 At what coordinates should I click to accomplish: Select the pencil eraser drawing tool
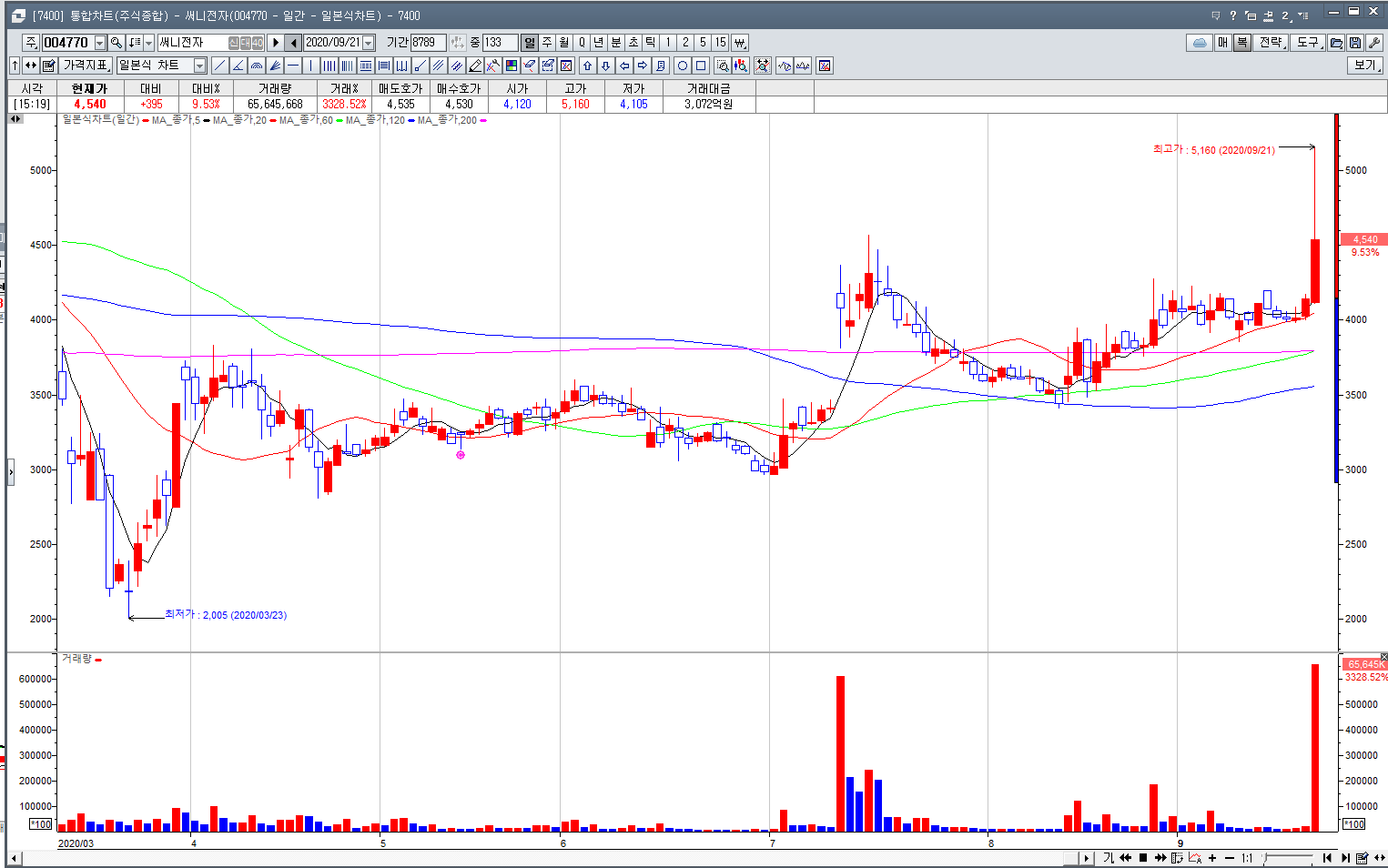[475, 66]
